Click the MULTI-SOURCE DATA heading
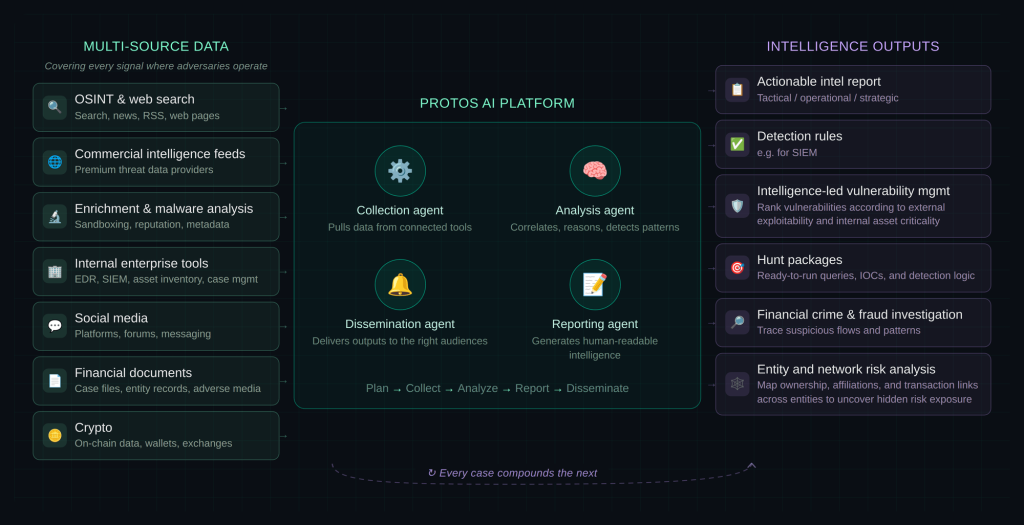Image resolution: width=1024 pixels, height=525 pixels. click(x=156, y=46)
